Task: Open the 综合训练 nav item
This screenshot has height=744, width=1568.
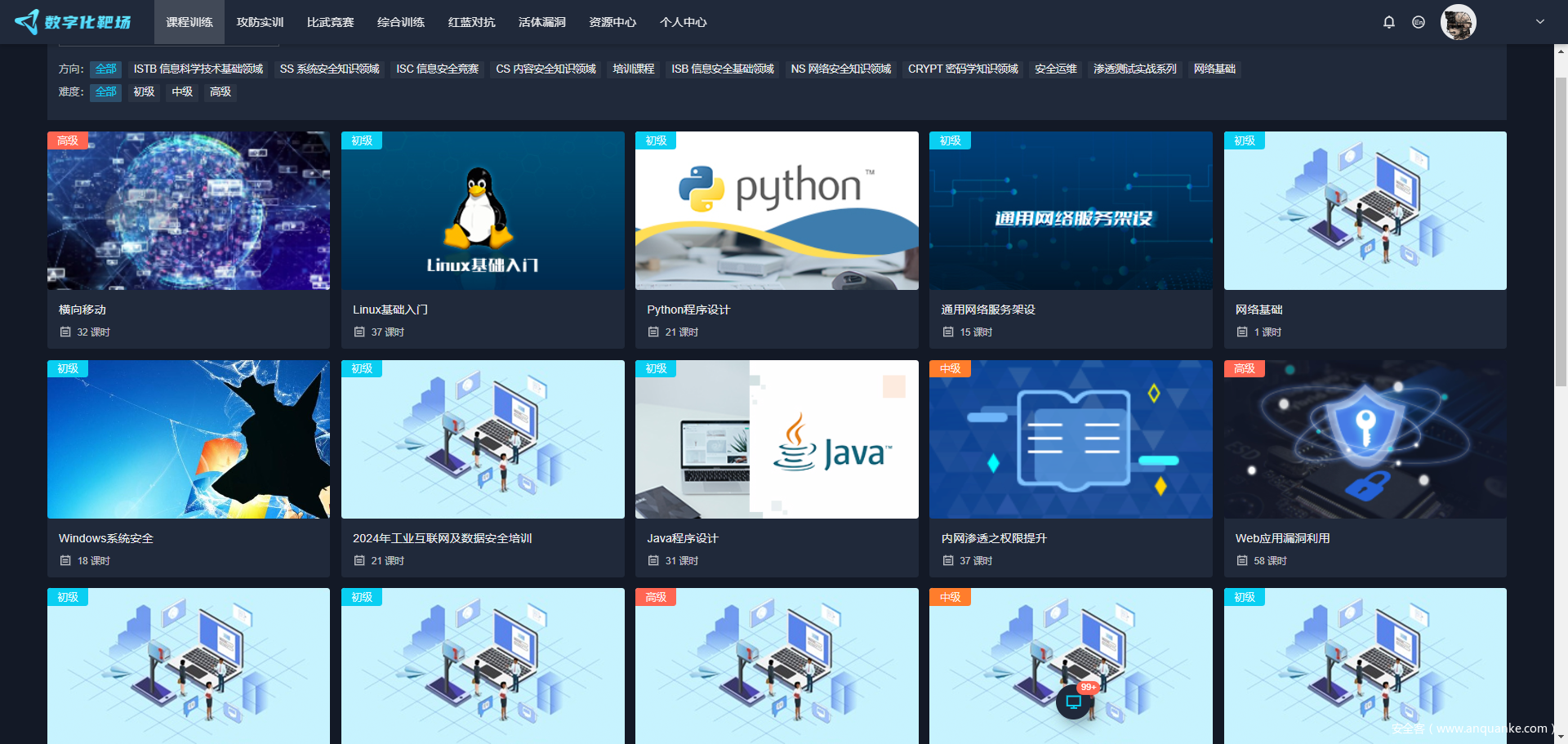Action: point(401,22)
